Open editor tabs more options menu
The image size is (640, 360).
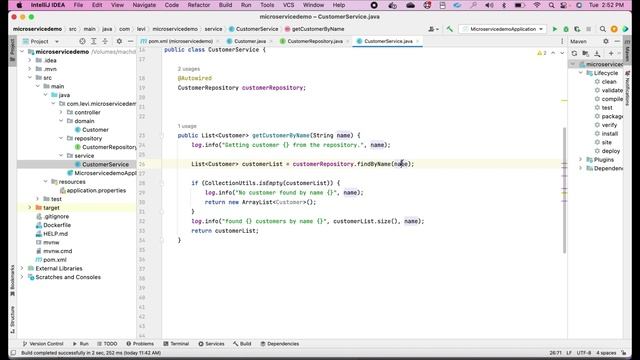[562, 41]
